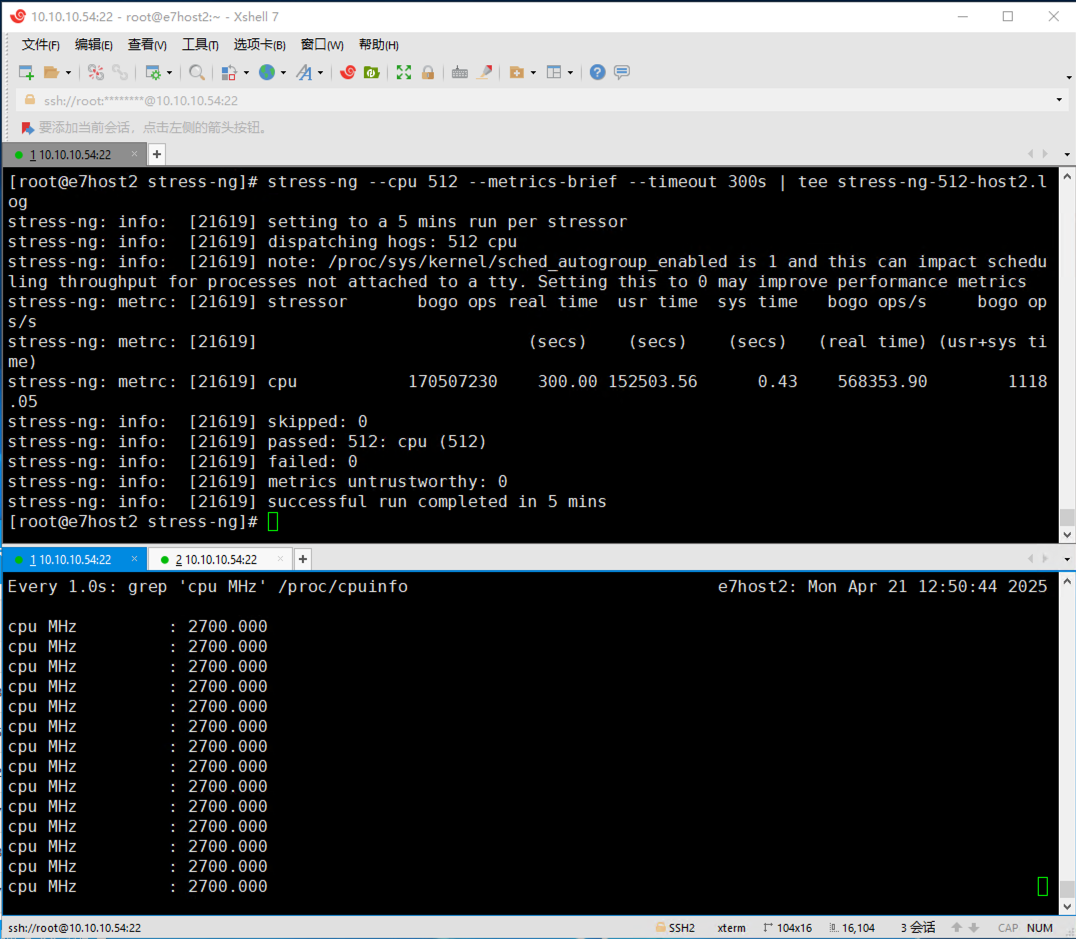Expand the layout dropdown arrow
The width and height of the screenshot is (1076, 939).
570,73
